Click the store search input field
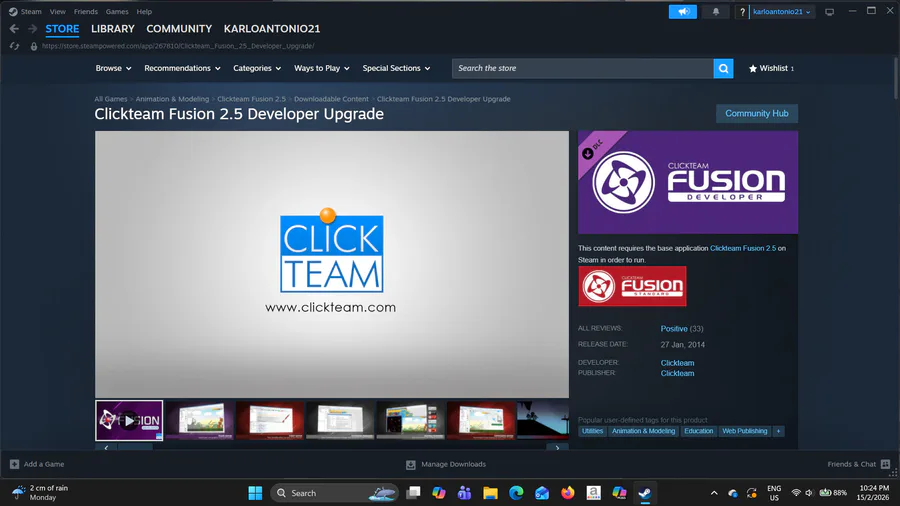 (583, 68)
